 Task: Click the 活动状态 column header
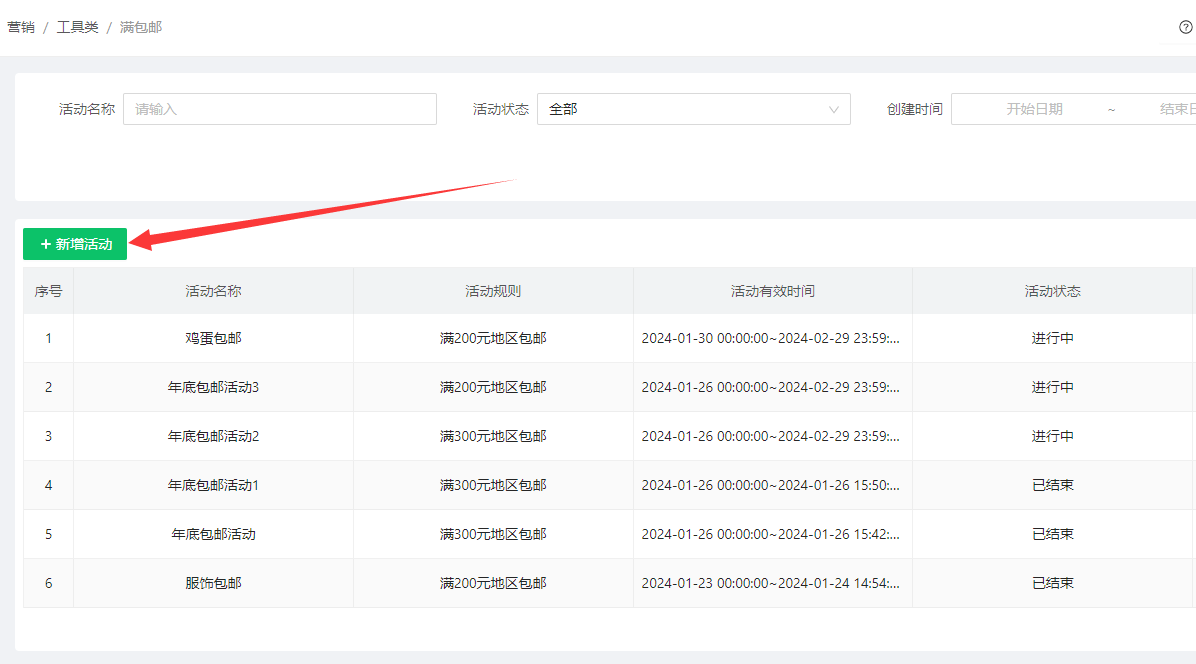click(1052, 291)
